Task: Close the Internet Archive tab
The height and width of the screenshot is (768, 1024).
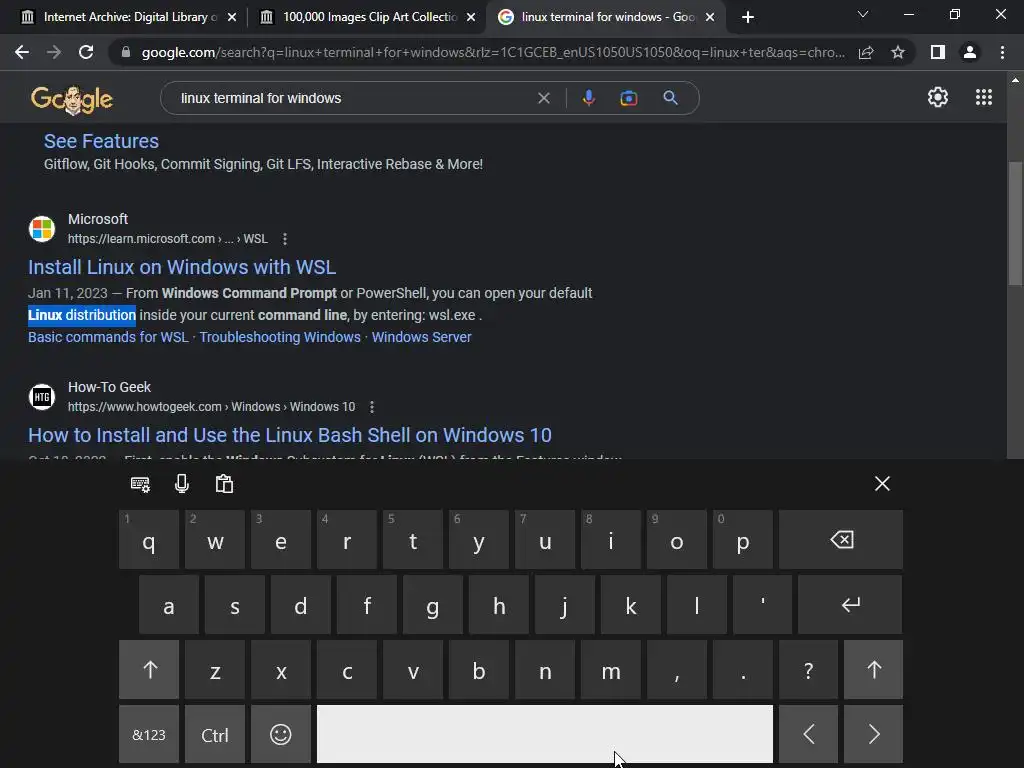Action: [232, 18]
